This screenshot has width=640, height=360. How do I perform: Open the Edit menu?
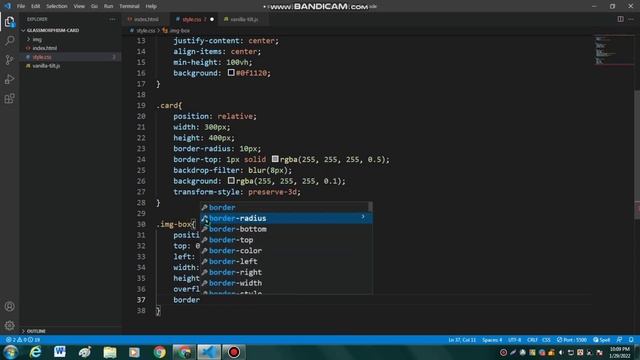(x=36, y=6)
